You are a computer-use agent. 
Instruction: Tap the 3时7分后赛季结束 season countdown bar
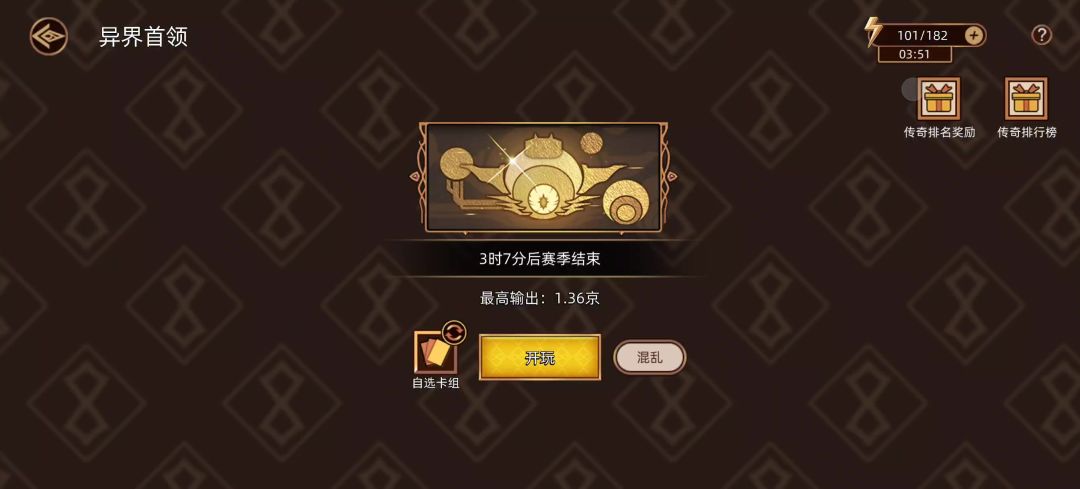tap(540, 259)
